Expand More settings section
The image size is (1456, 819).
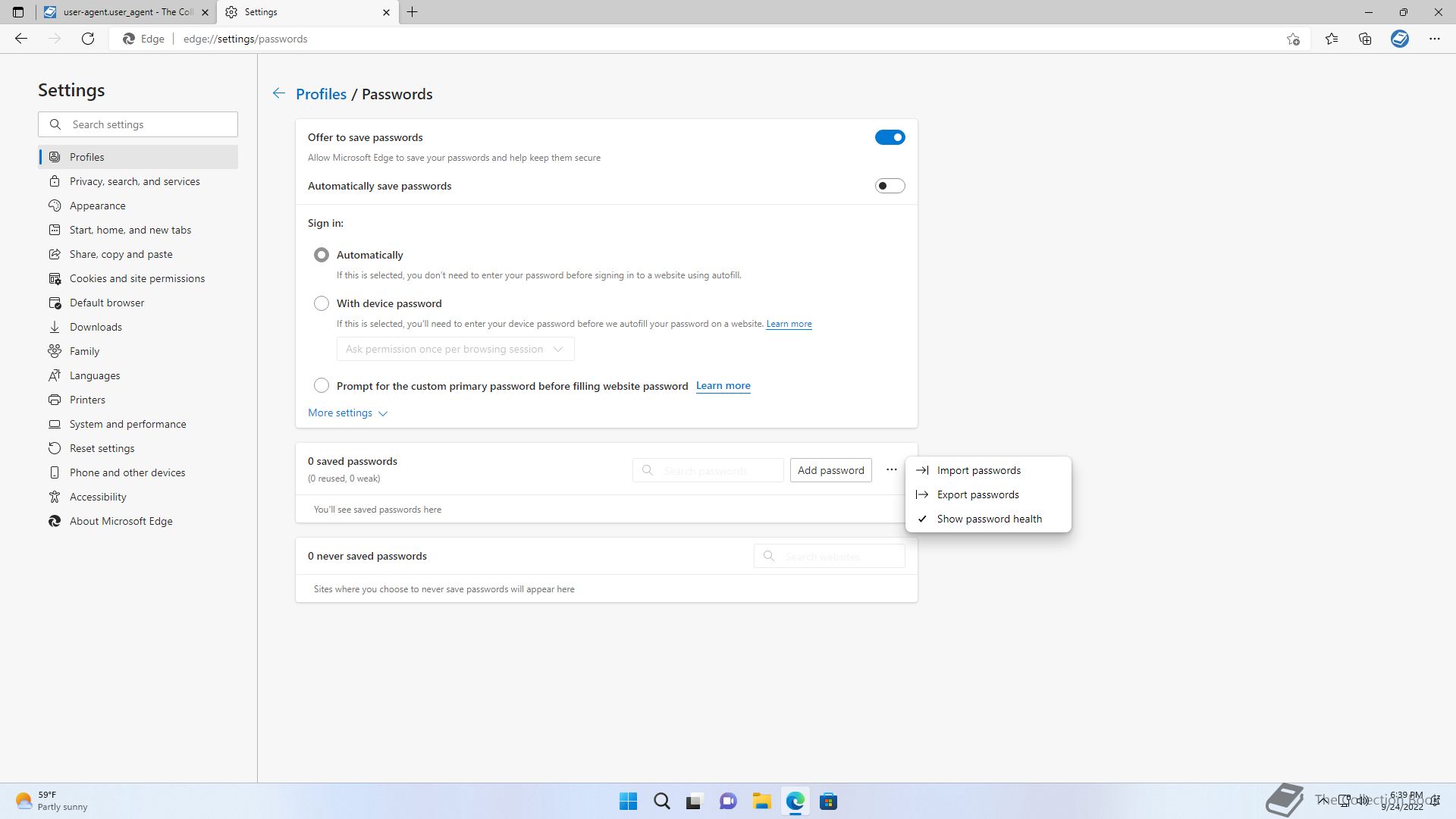pos(347,413)
